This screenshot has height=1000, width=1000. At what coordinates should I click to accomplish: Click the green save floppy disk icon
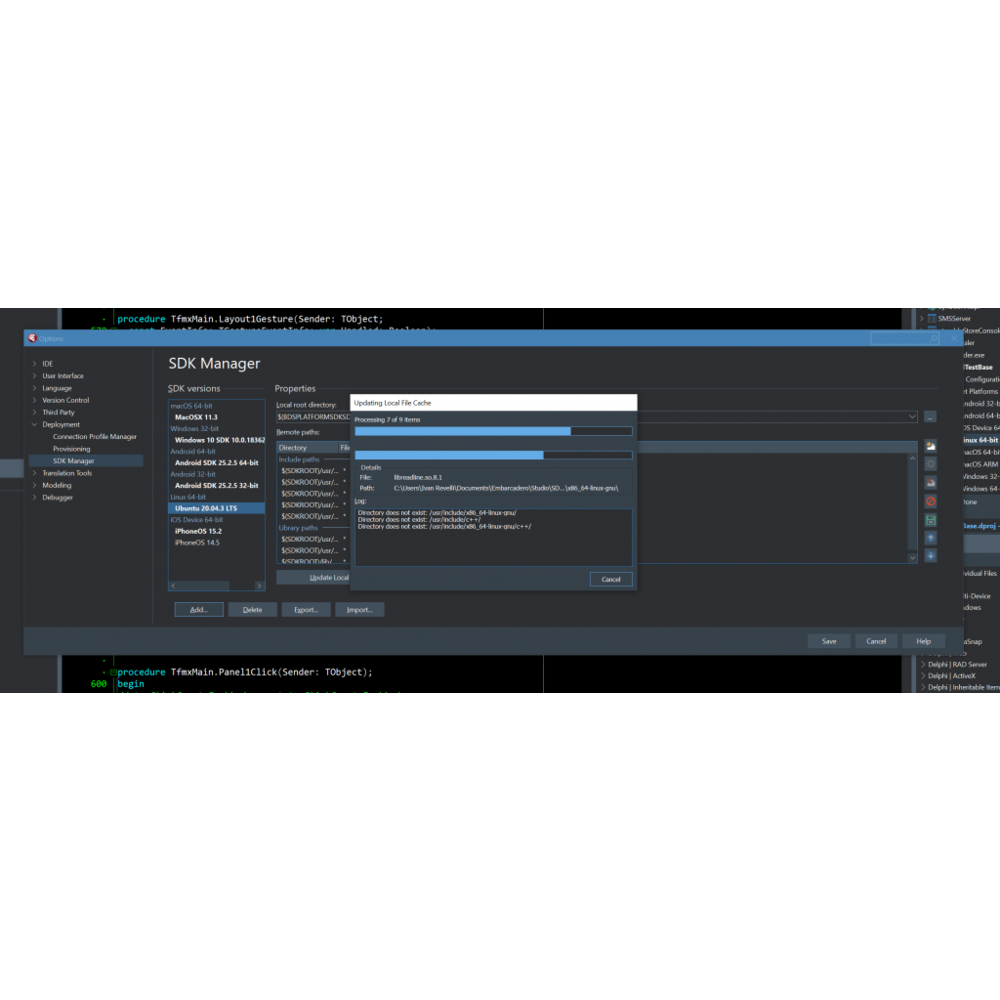click(930, 520)
